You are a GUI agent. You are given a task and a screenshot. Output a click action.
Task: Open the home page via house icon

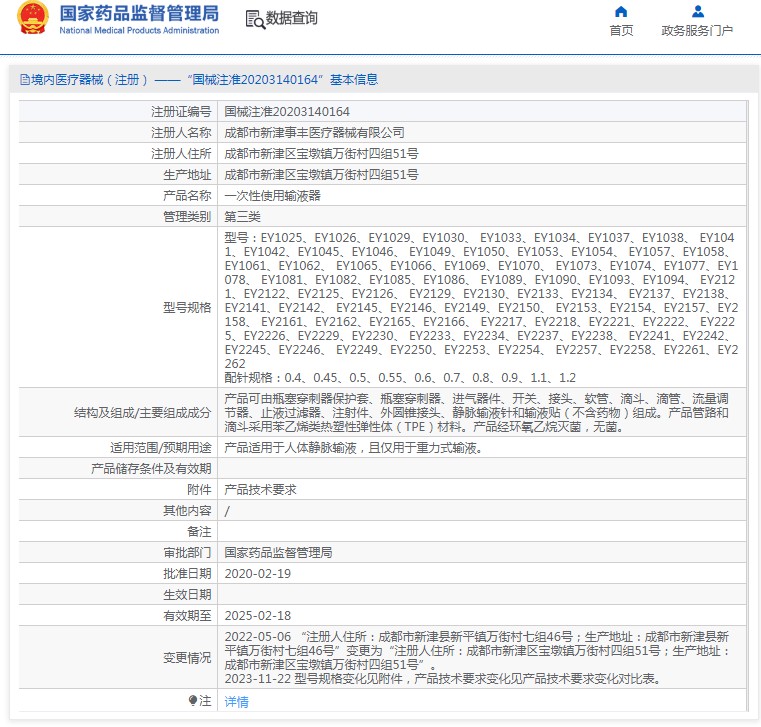[x=621, y=11]
